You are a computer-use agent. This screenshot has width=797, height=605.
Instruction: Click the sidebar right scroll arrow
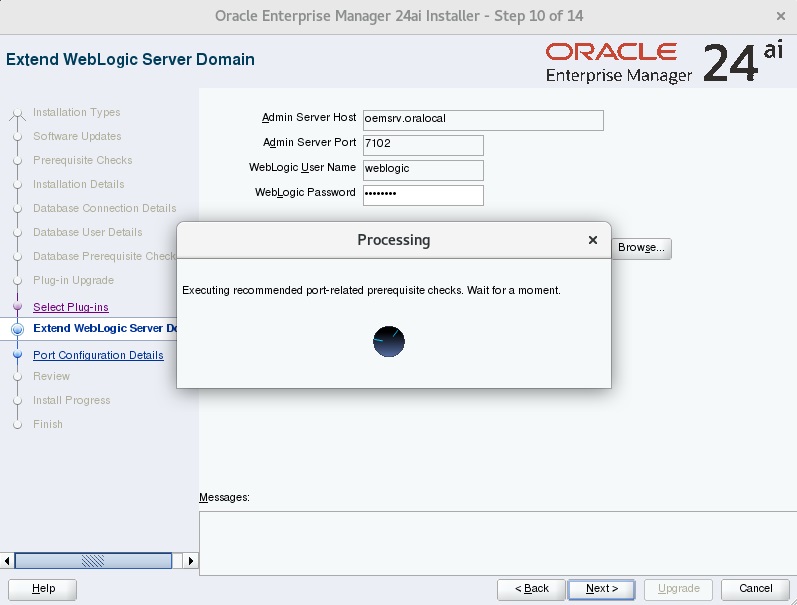pos(191,561)
